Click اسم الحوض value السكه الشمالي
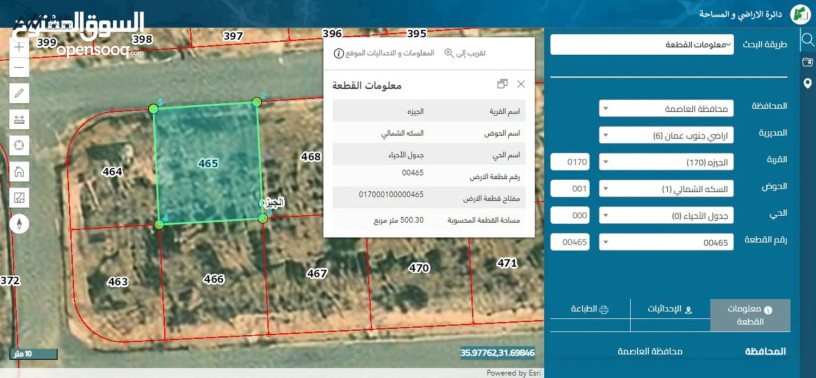This screenshot has width=816, height=378. pyautogui.click(x=403, y=133)
